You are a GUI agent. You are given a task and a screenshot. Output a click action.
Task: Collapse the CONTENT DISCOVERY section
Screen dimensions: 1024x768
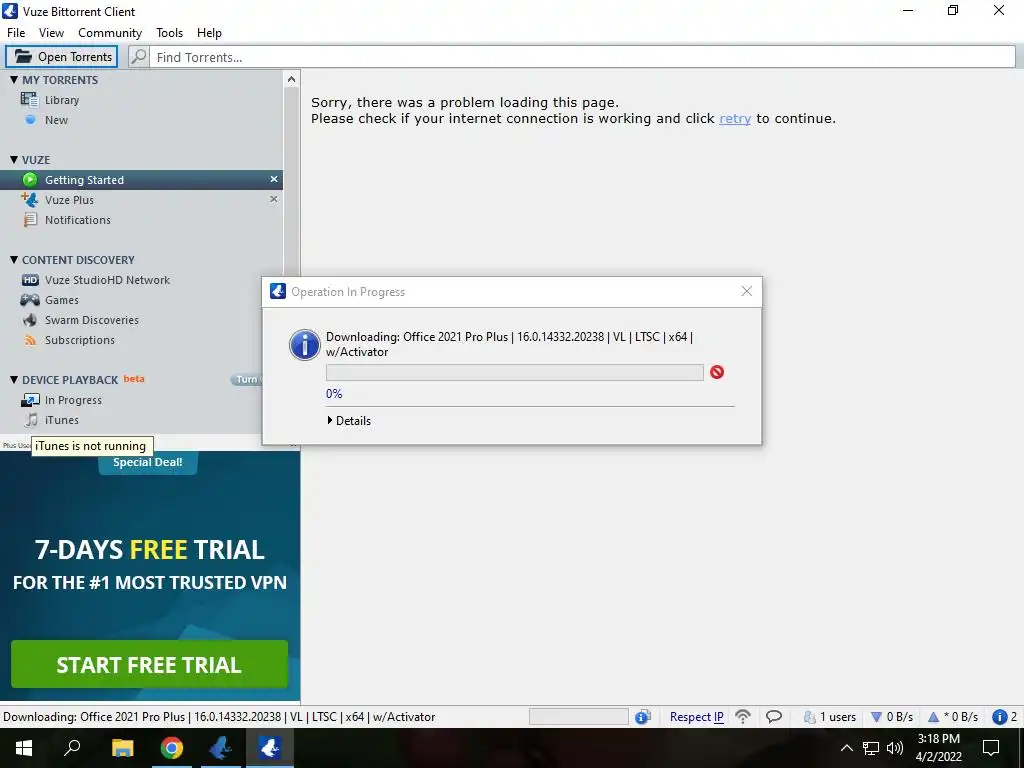[14, 259]
